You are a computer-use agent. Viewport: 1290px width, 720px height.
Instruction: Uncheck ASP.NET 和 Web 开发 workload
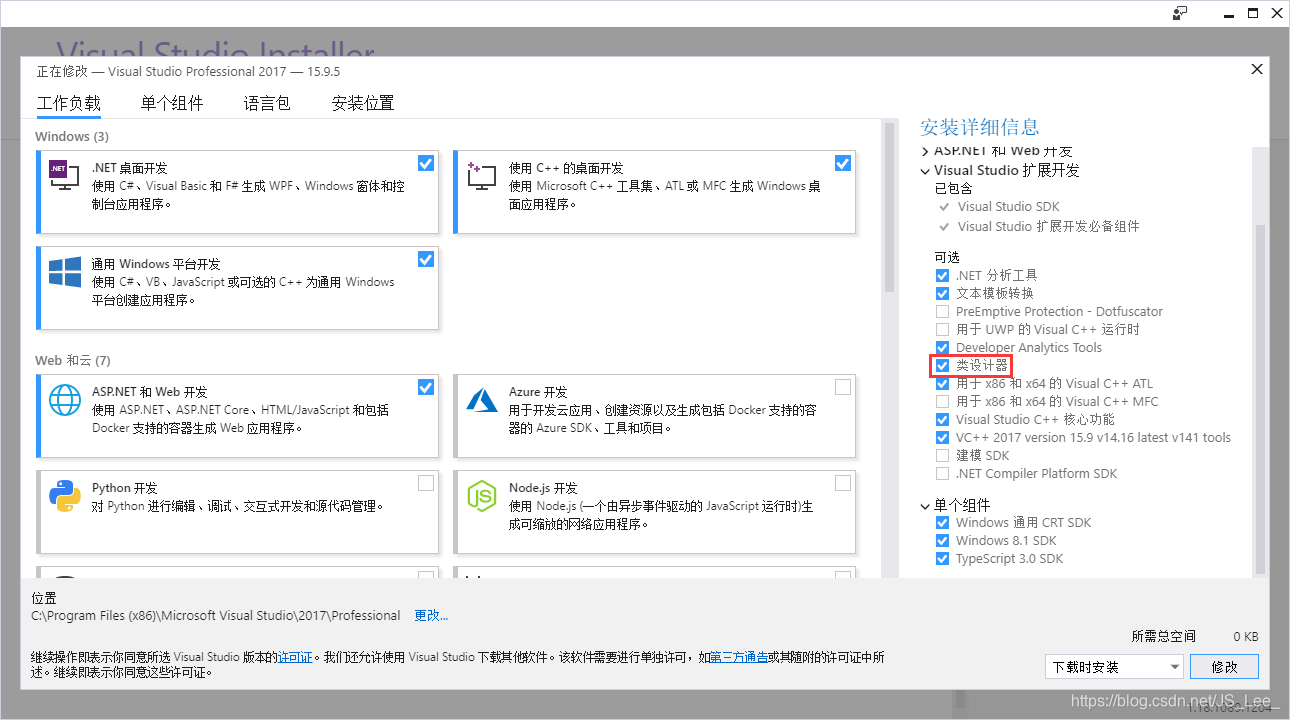(426, 387)
